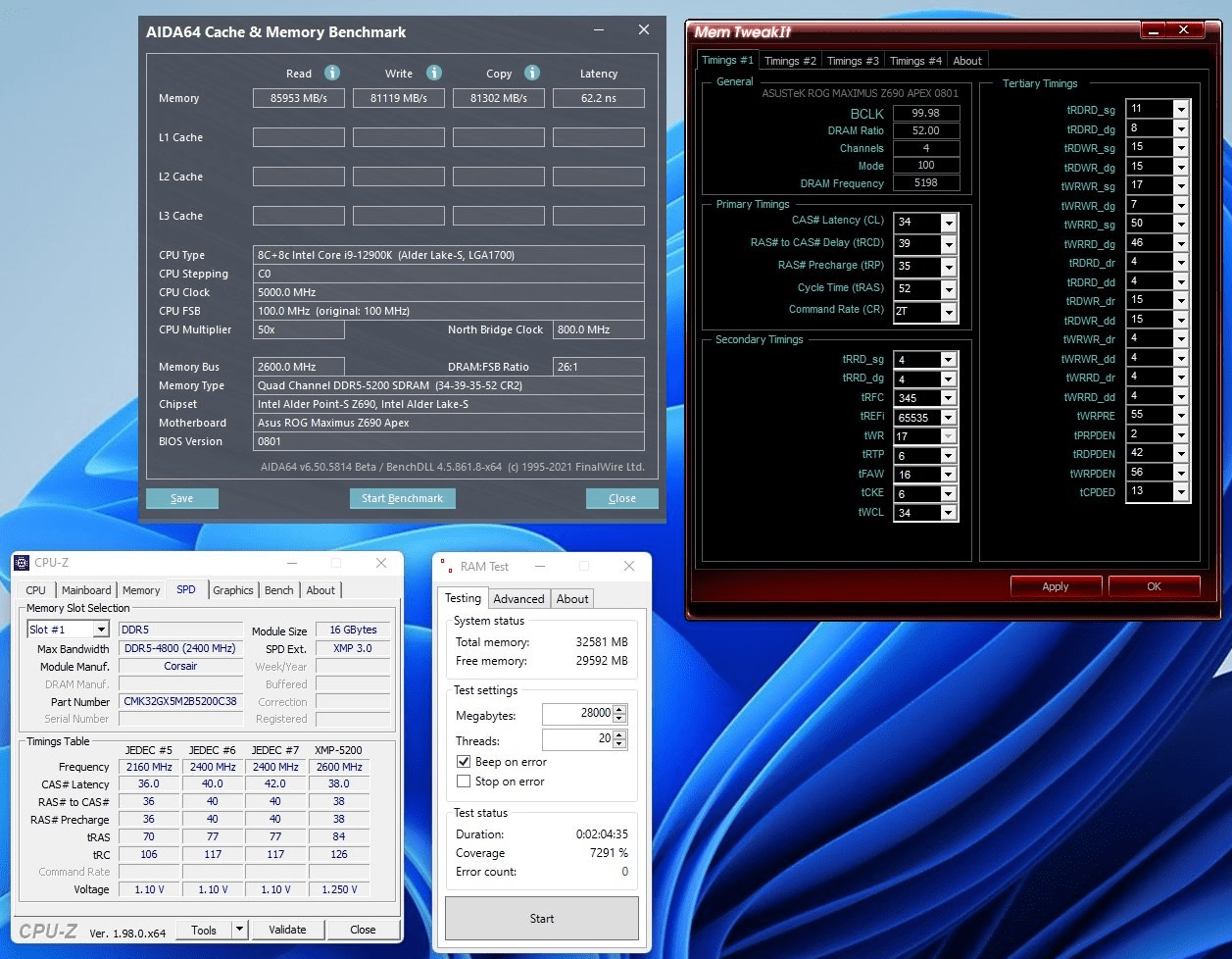
Task: Open the tCPDED dropdown
Action: click(x=1181, y=492)
